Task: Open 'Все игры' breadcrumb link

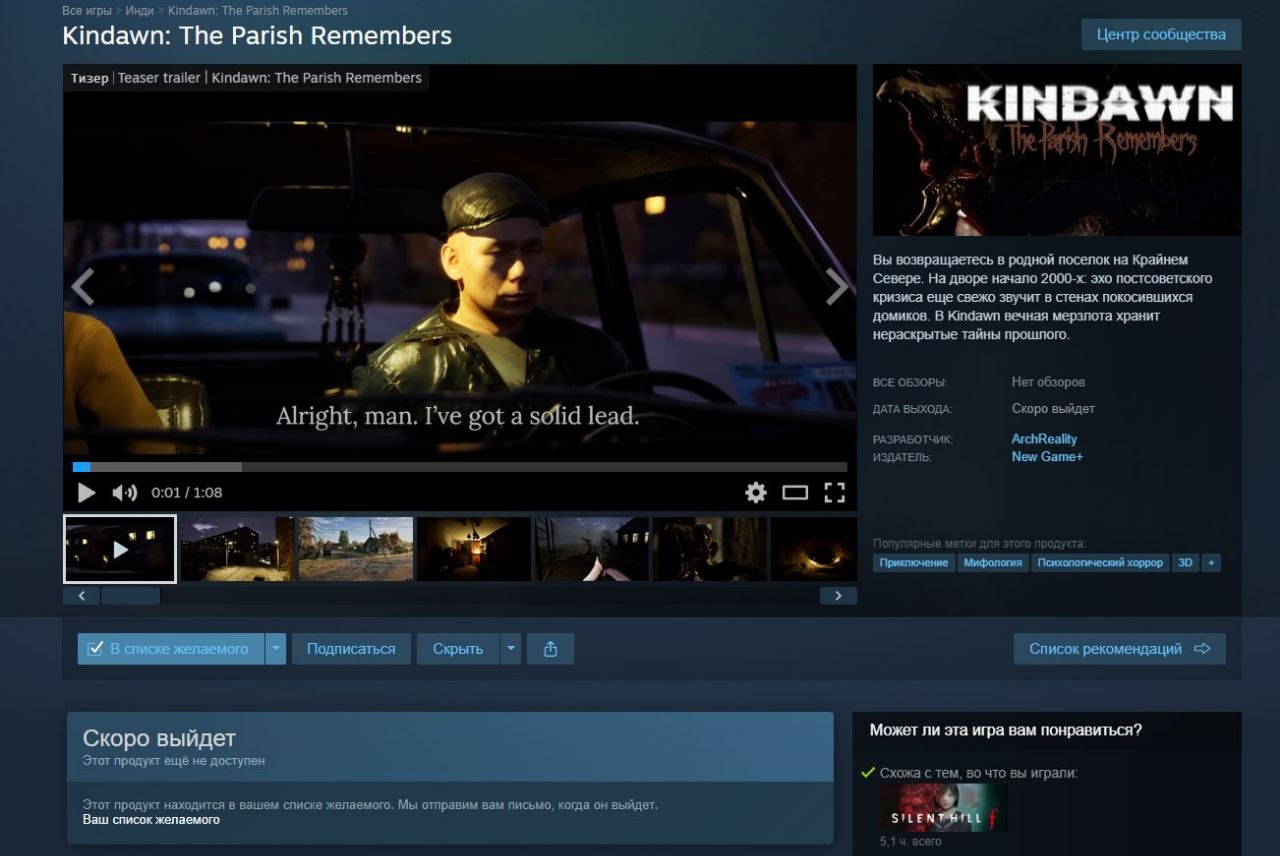Action: coord(87,10)
